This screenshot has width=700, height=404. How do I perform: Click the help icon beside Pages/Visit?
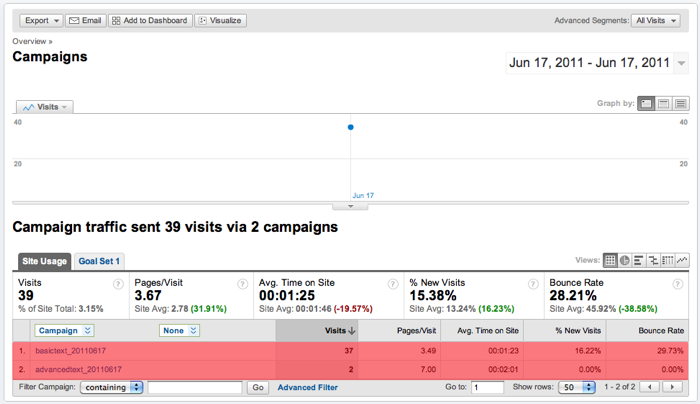(x=242, y=283)
